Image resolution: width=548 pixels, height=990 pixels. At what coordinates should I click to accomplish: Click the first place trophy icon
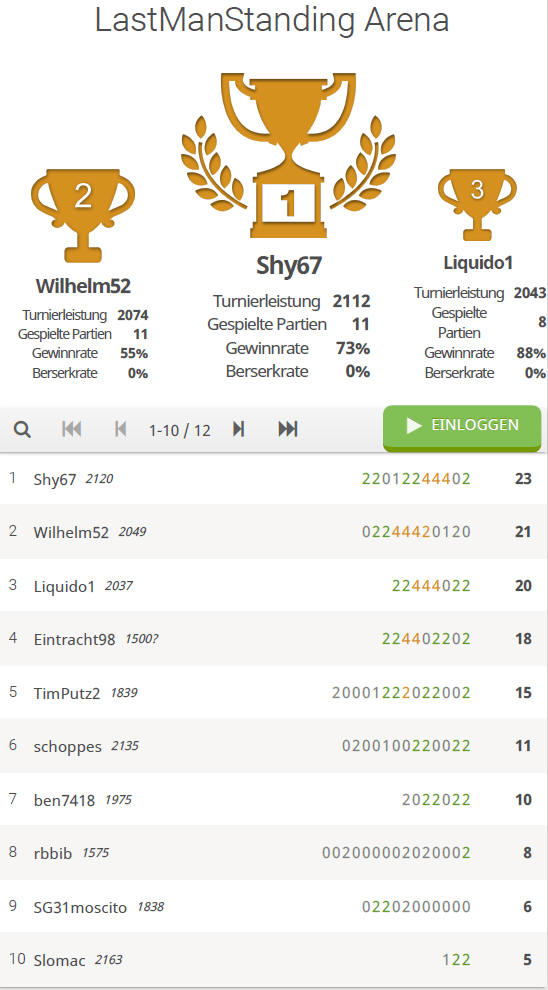point(289,155)
